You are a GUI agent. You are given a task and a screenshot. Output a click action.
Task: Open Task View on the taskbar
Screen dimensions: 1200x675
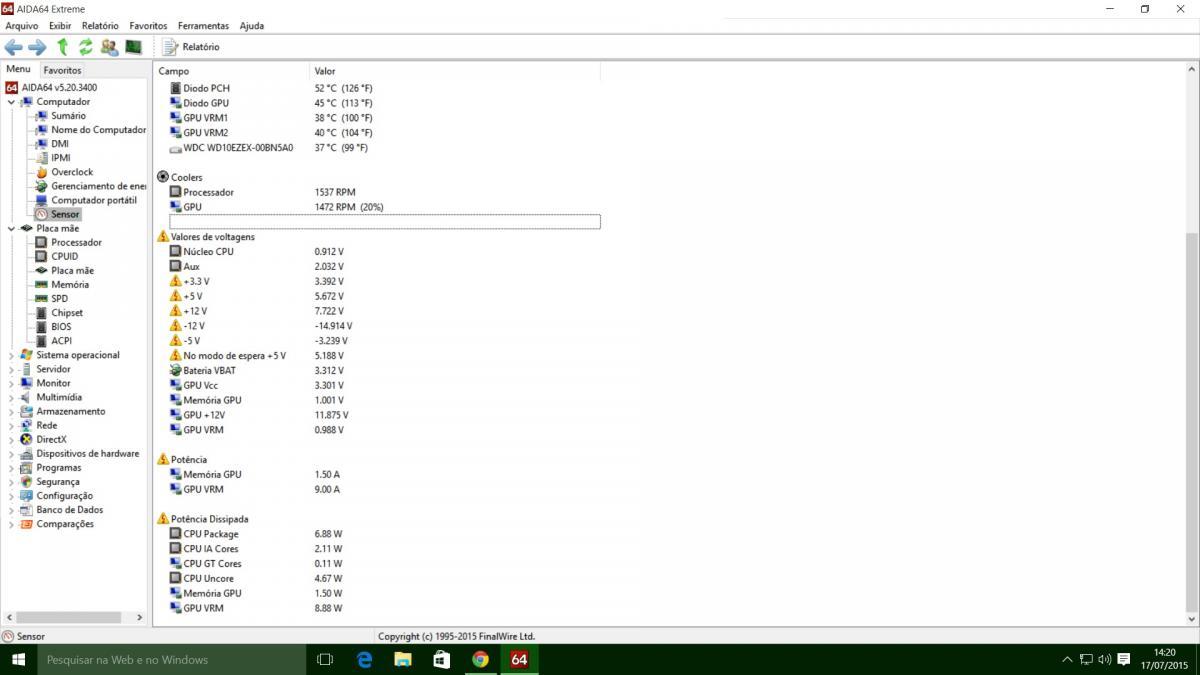(325, 659)
